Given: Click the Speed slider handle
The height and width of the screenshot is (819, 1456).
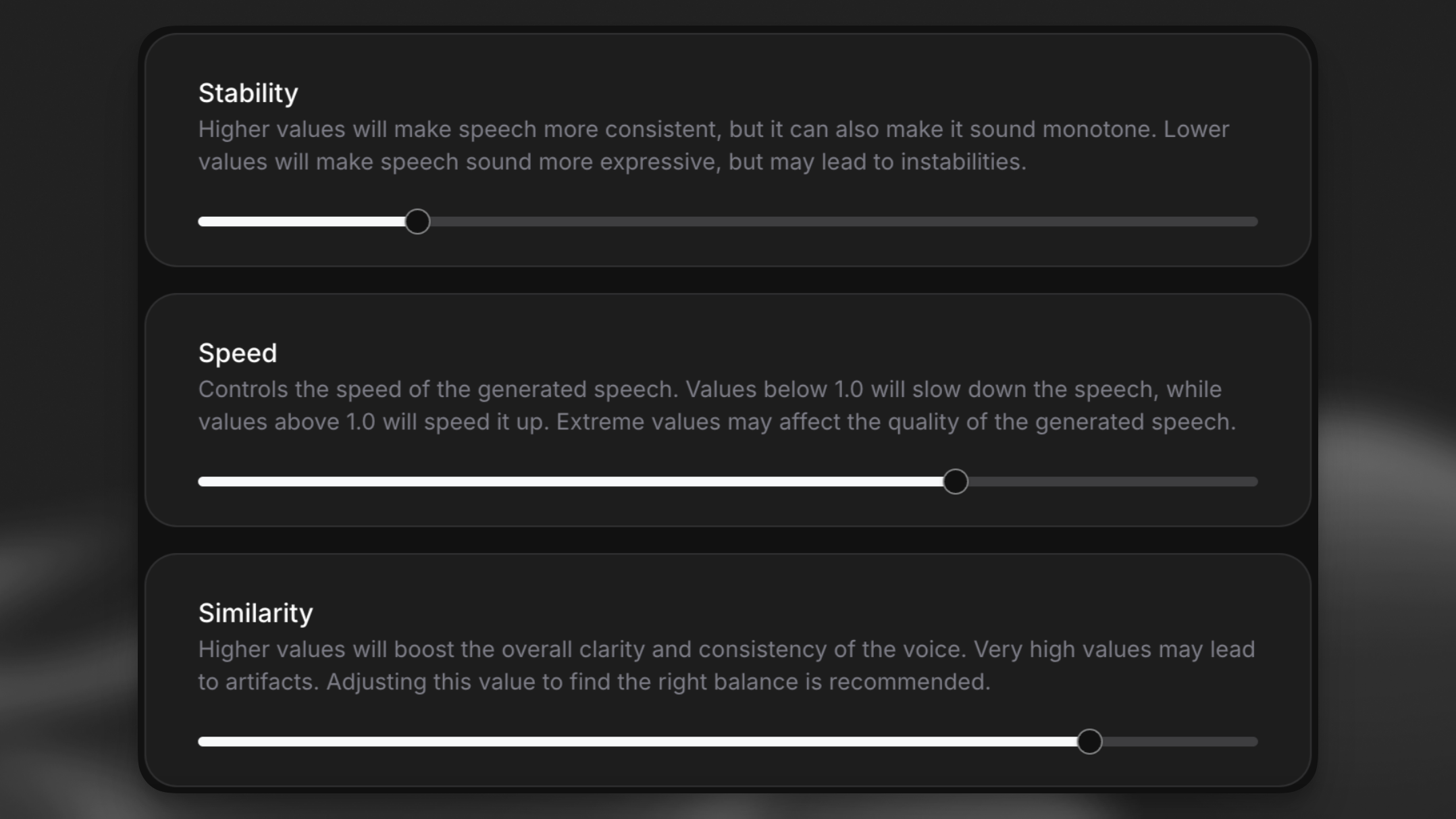Looking at the screenshot, I should tap(956, 481).
